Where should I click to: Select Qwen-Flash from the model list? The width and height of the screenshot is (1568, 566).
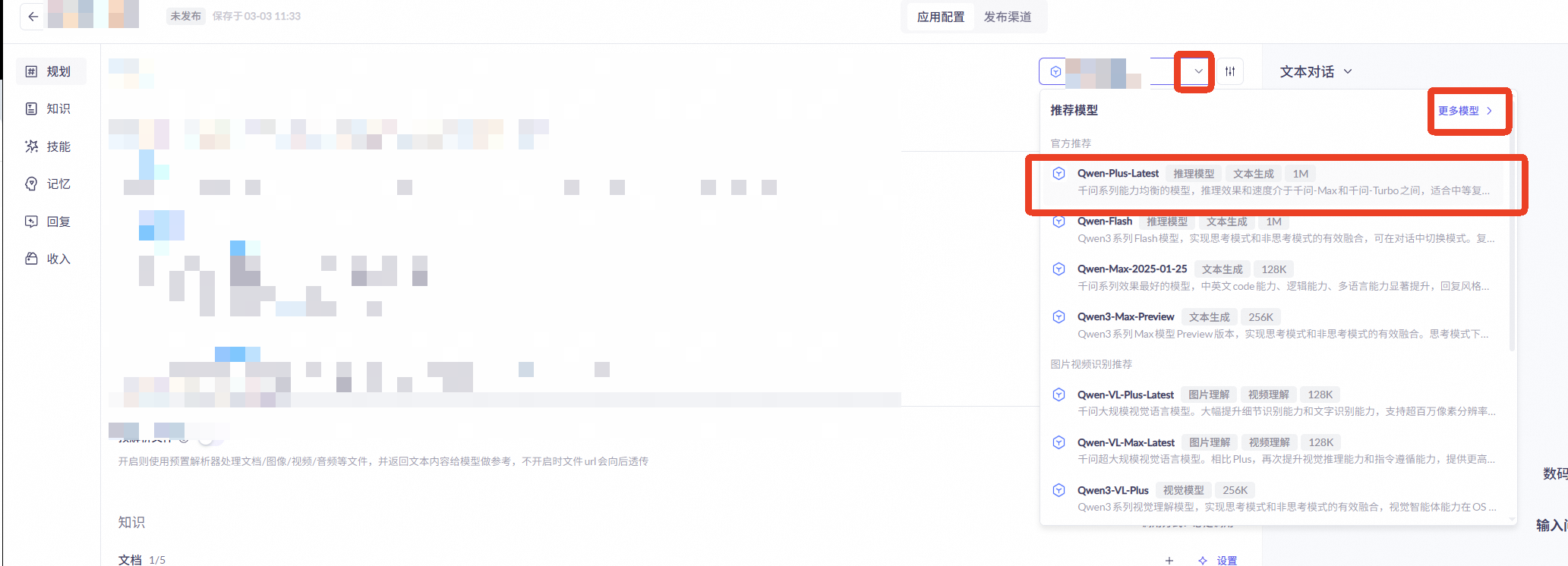(x=1273, y=230)
